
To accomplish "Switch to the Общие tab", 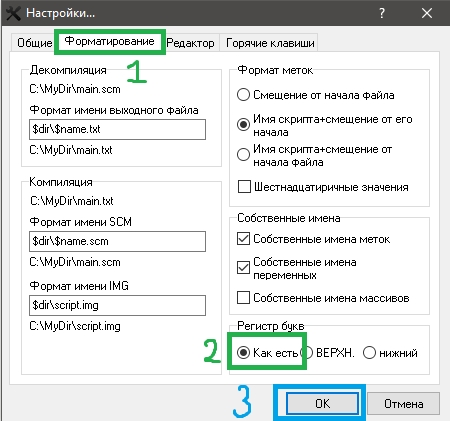I will pos(35,43).
